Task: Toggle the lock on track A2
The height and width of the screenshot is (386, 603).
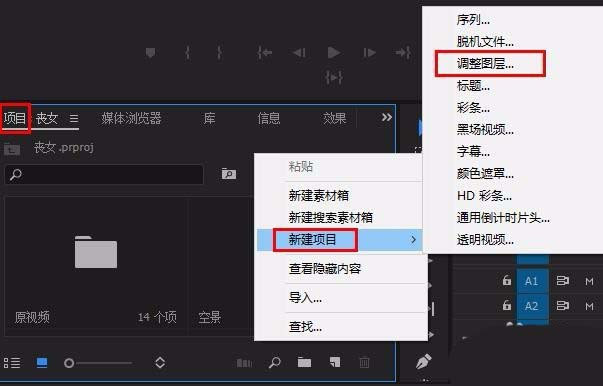Action: click(x=507, y=305)
